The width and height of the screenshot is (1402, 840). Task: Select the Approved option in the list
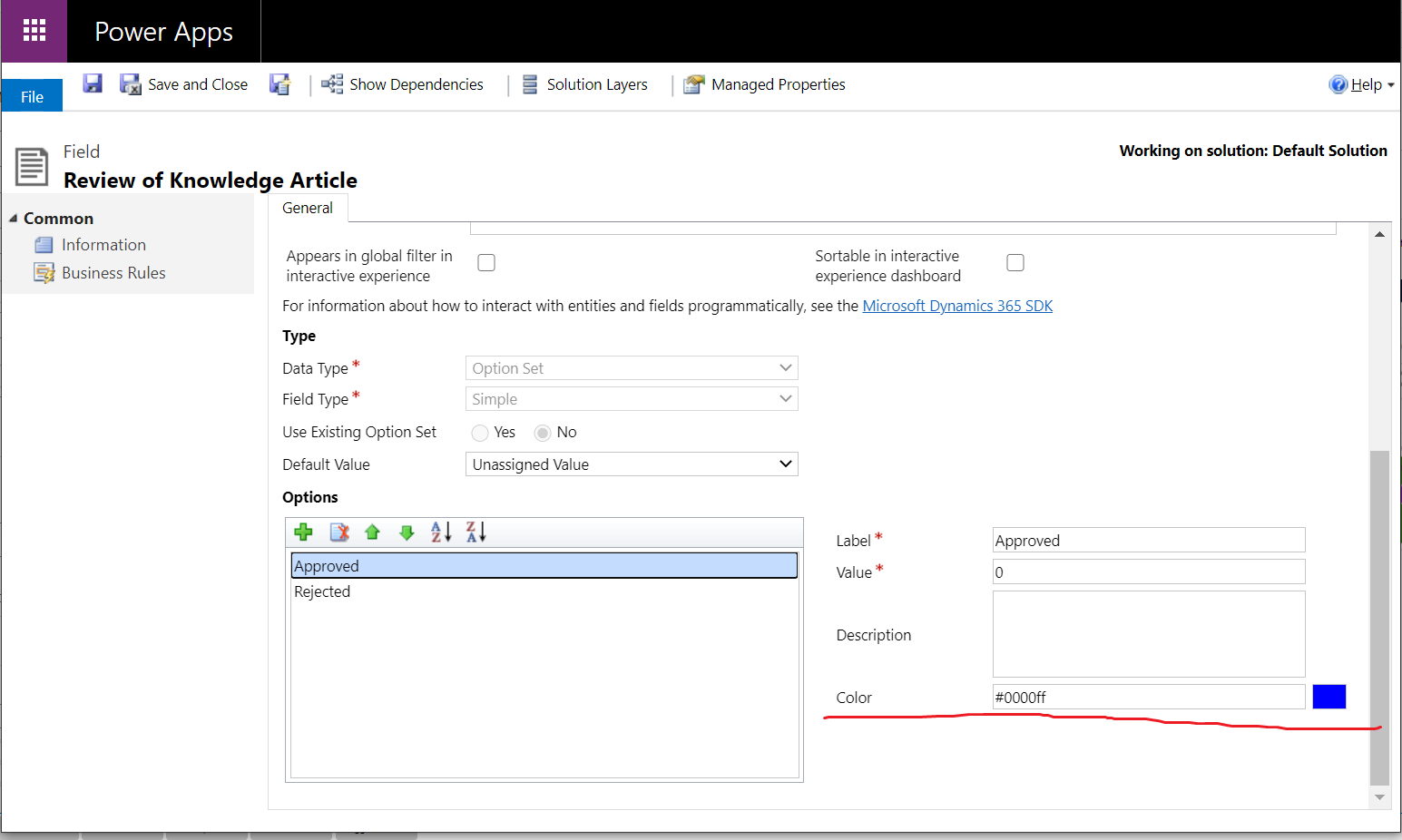(544, 566)
